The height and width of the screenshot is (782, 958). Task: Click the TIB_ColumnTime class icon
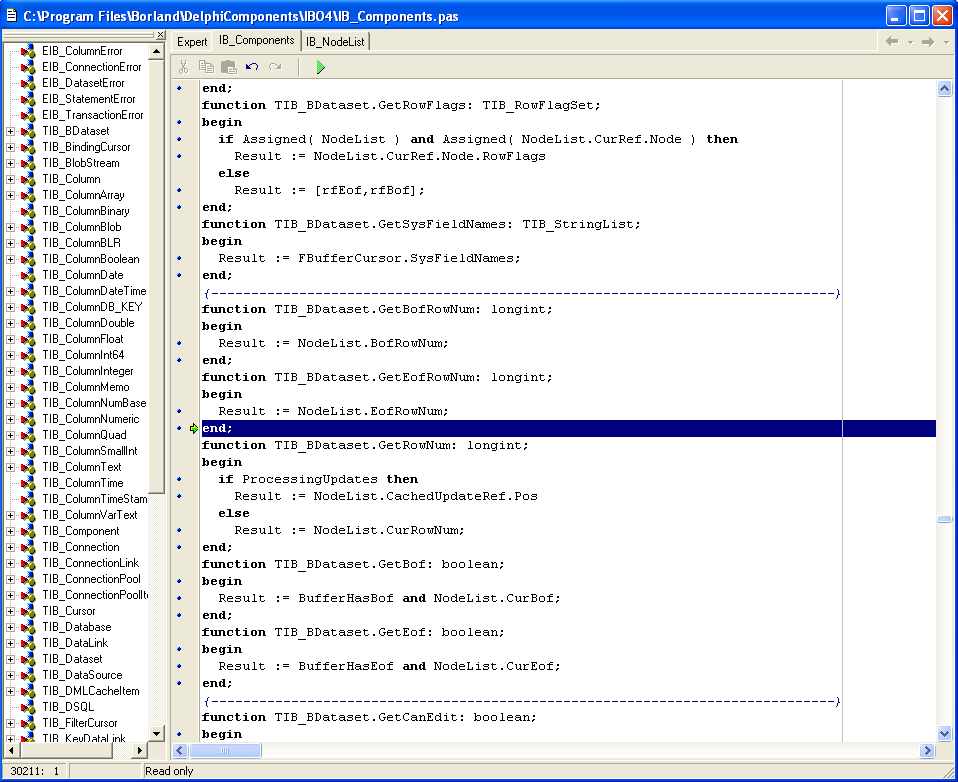pyautogui.click(x=28, y=483)
